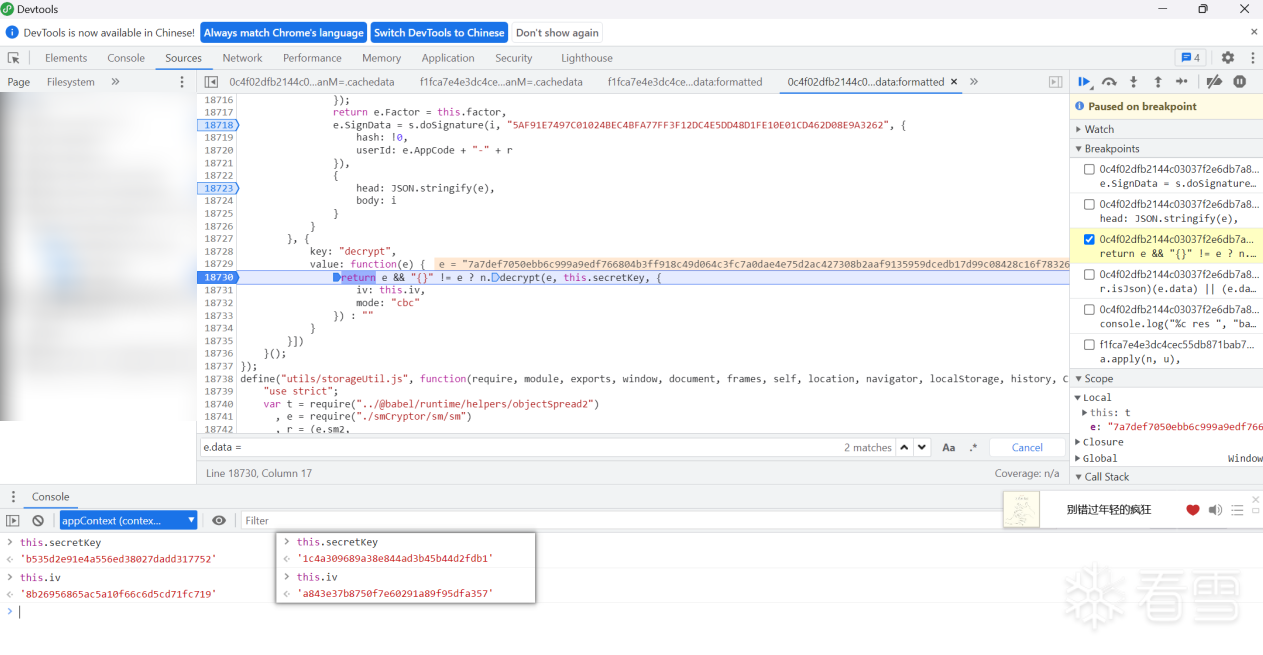Enable the console.log breakpoint checkbox

(1089, 310)
